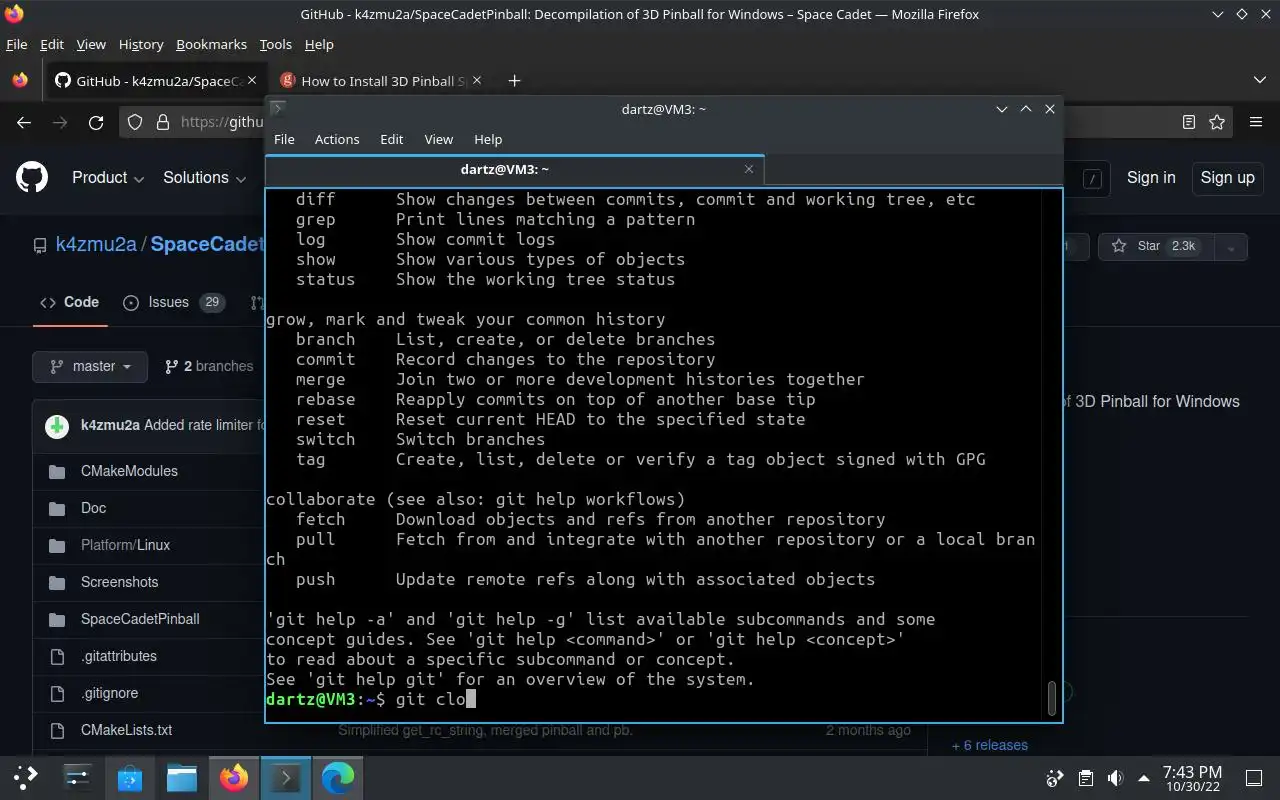Image resolution: width=1280 pixels, height=800 pixels.
Task: Click the shield tracking protection icon
Action: tap(136, 122)
